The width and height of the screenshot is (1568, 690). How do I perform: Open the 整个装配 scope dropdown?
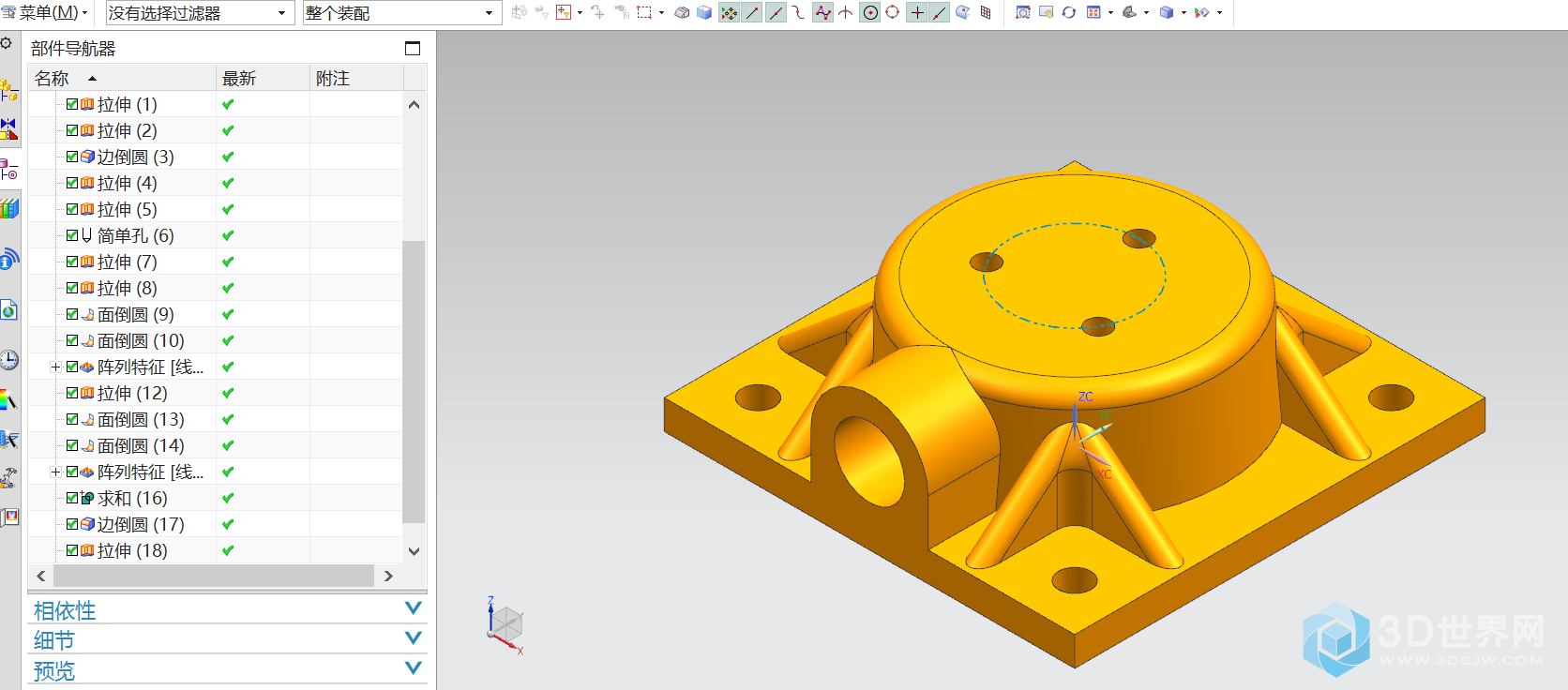click(x=401, y=13)
